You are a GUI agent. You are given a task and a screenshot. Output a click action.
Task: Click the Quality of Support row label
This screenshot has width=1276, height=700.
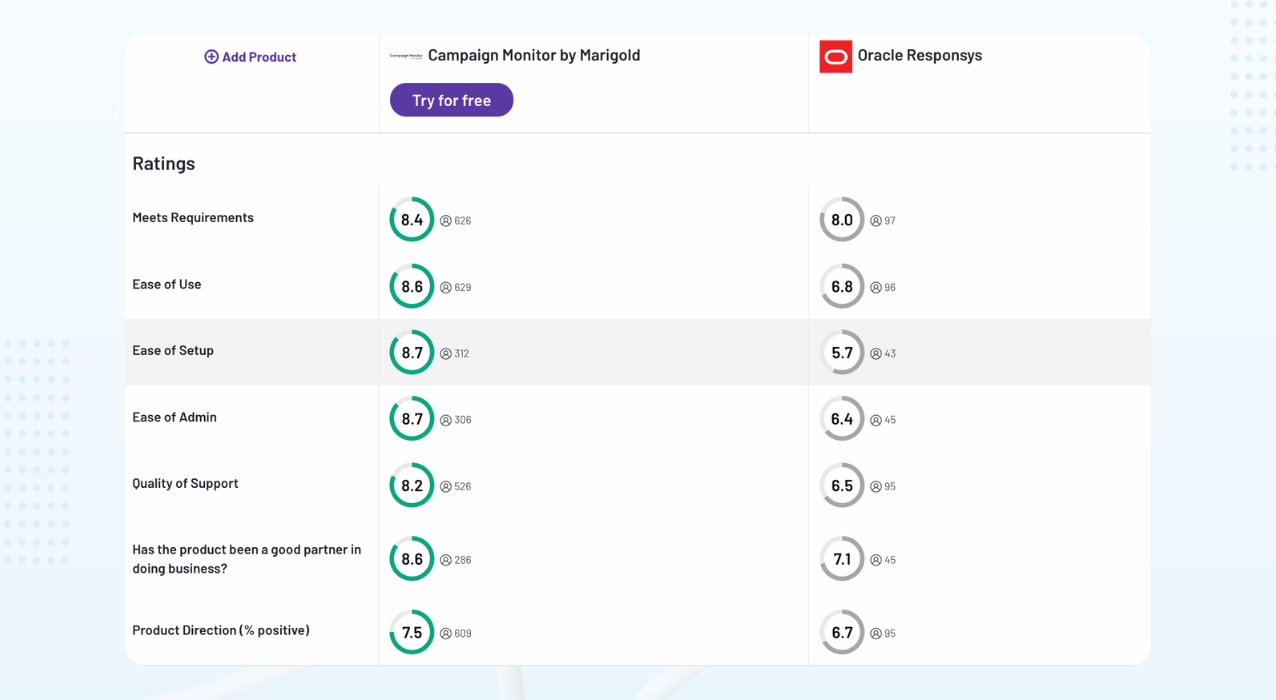pos(185,484)
